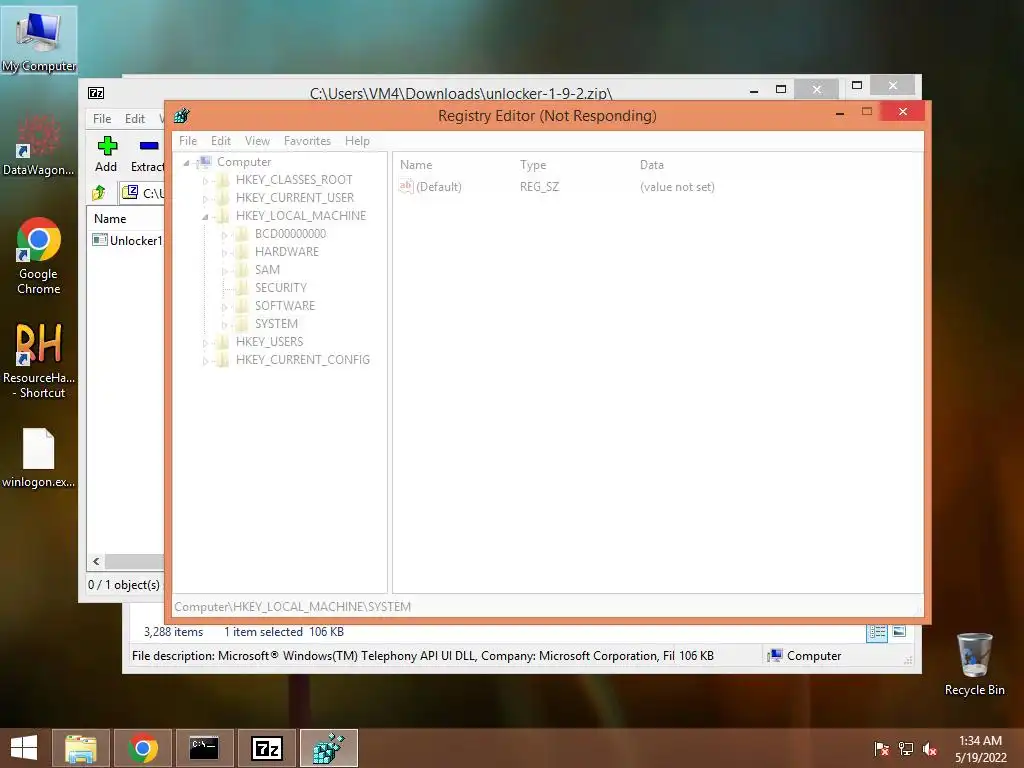Select the SOFTWARE key
This screenshot has width=1024, height=768.
pyautogui.click(x=285, y=306)
